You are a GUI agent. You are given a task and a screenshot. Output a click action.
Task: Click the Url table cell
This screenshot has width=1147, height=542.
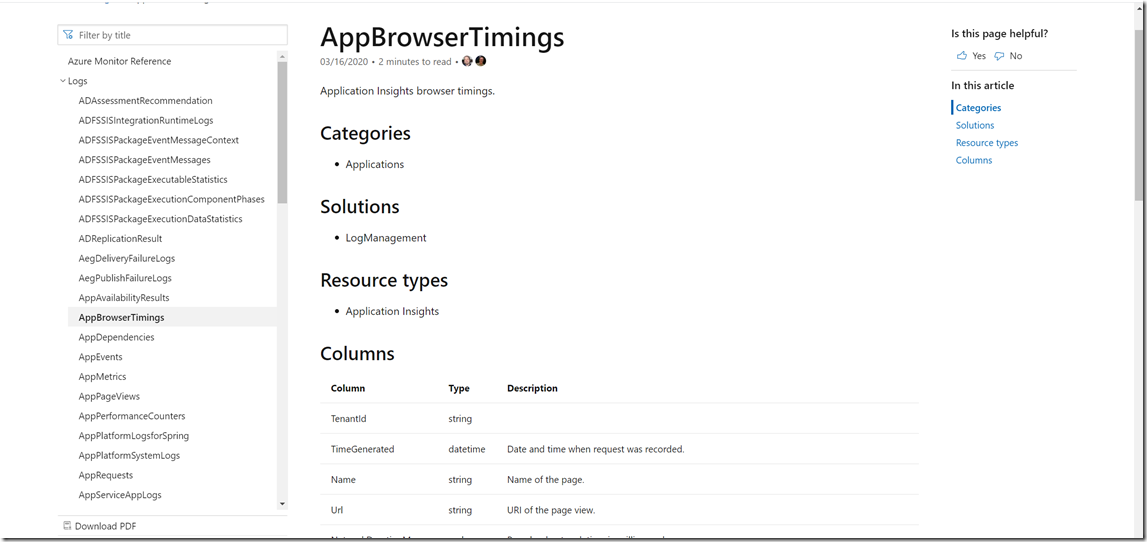[336, 511]
